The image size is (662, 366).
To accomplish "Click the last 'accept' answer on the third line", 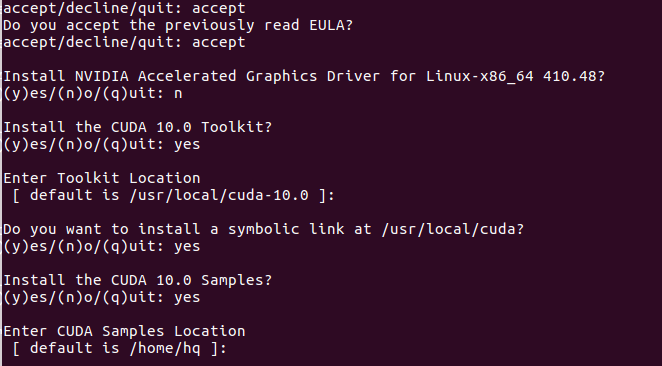I will (x=219, y=42).
